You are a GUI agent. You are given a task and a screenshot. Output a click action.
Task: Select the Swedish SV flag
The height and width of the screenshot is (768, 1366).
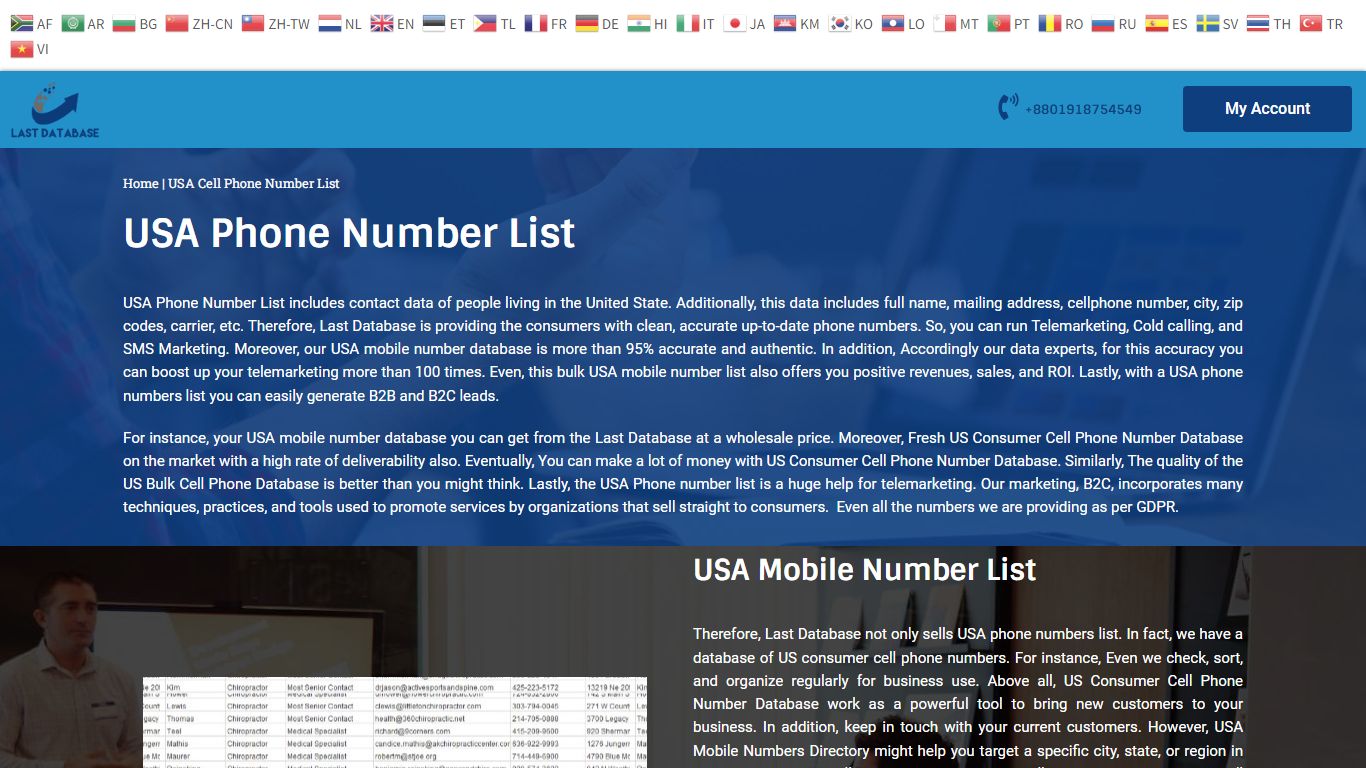pyautogui.click(x=1218, y=24)
